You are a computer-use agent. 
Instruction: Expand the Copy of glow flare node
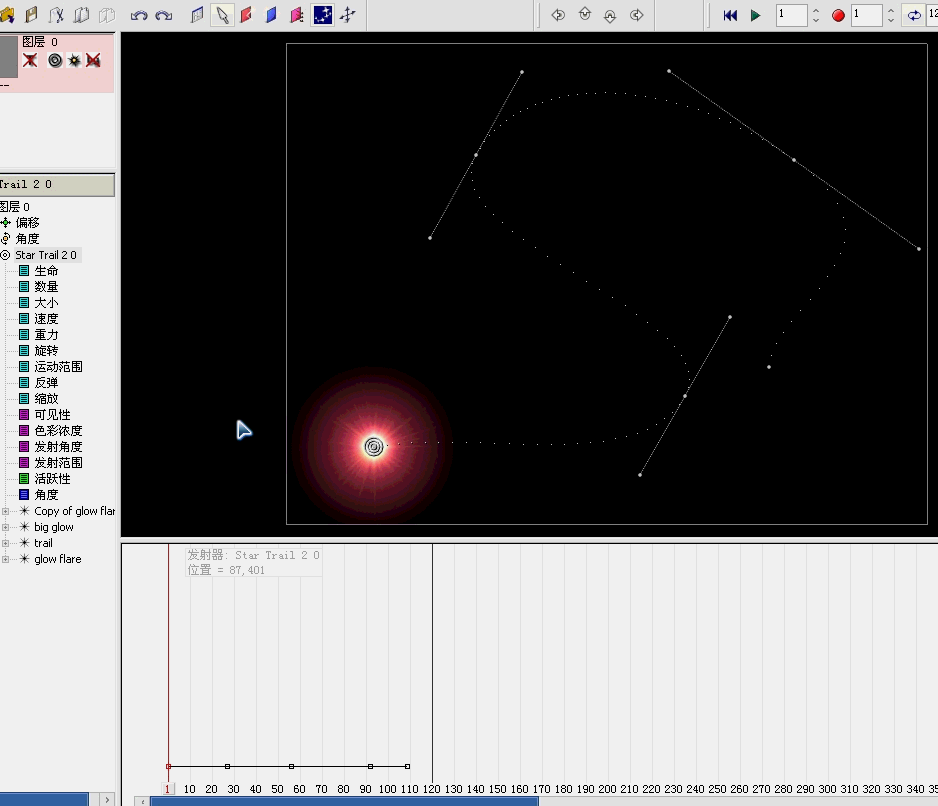click(x=5, y=511)
